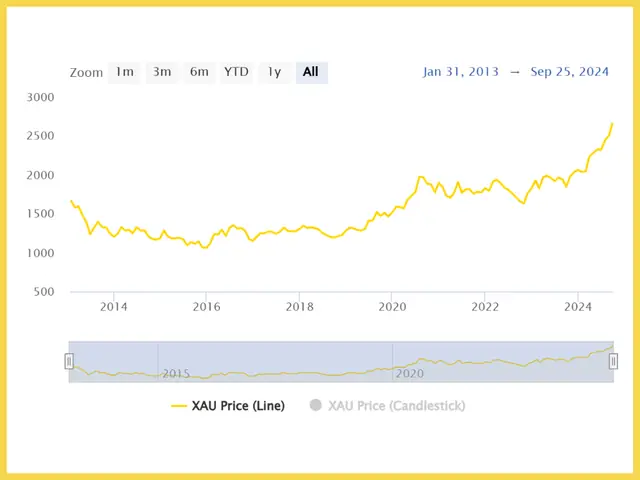
Task: Select the All zoom range
Action: [x=311, y=73]
